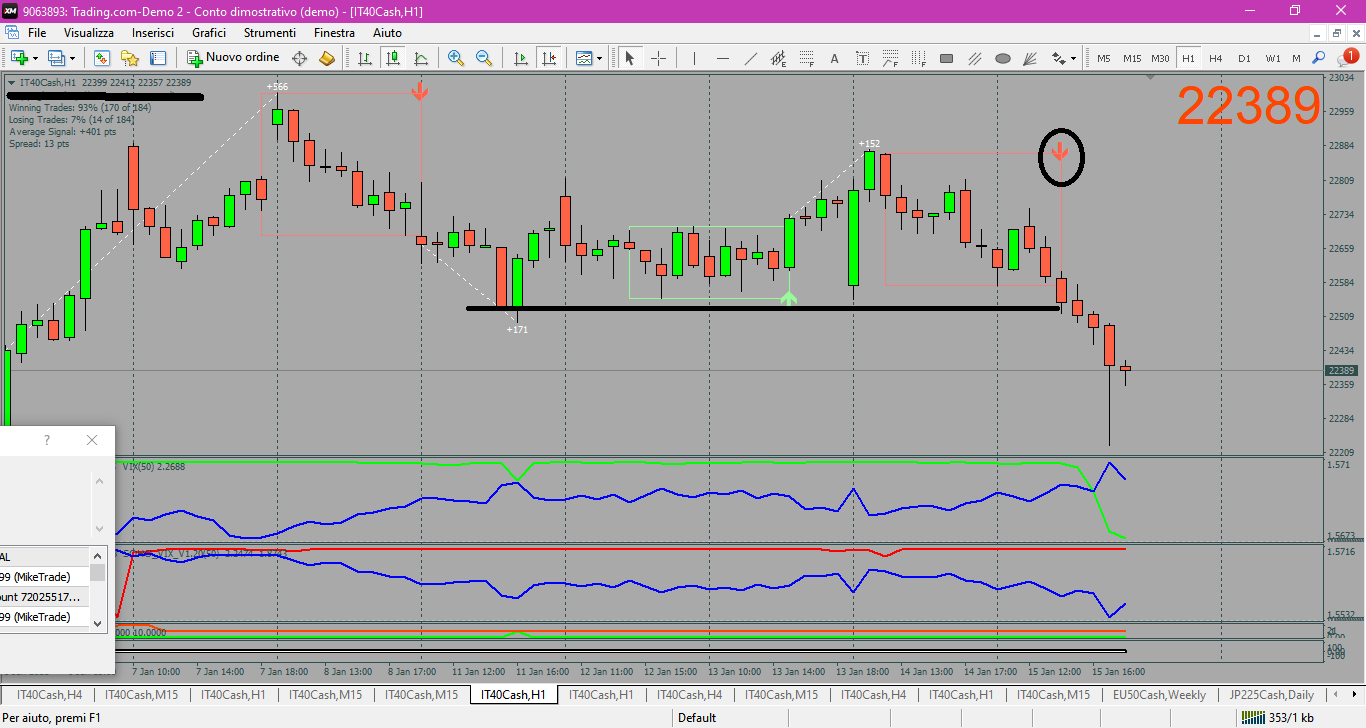Screen dimensions: 1366x728
Task: Expand the indicators list dropdown arrow
Action: point(600,58)
